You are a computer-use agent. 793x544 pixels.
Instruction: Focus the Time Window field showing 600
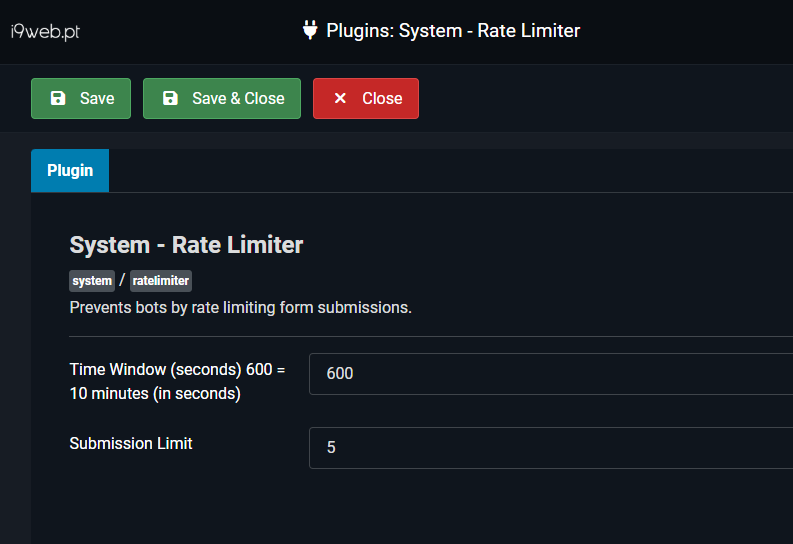(x=550, y=374)
